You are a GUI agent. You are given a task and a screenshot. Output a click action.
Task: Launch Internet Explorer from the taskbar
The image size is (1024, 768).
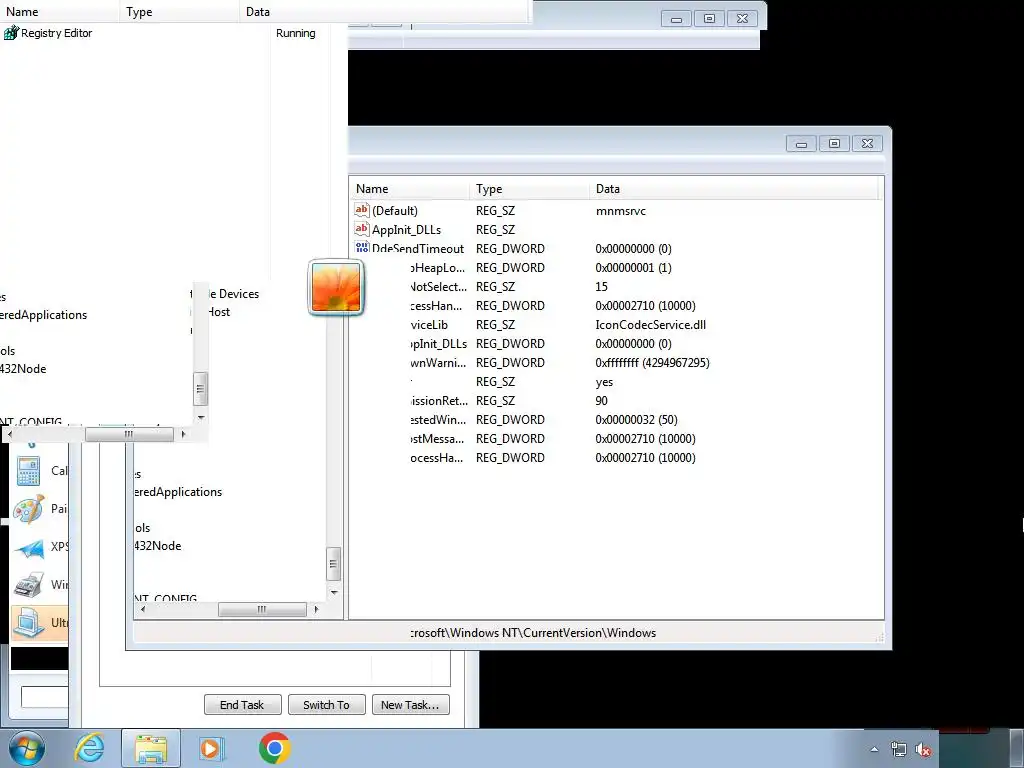tap(89, 748)
